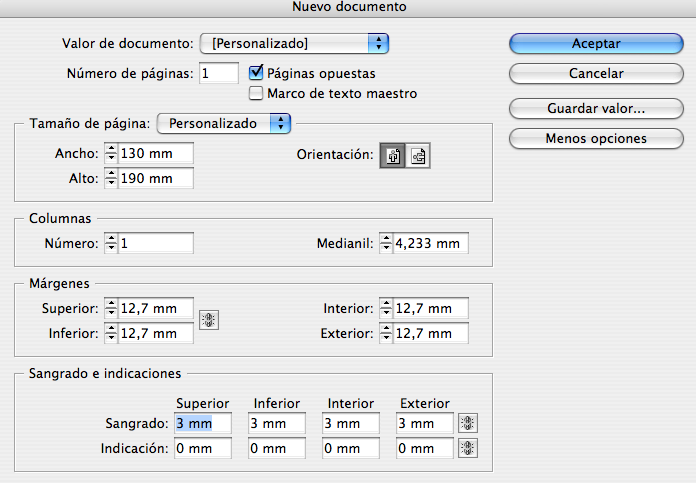Select the landscape orientation icon
Screen dimensions: 696x483
click(418, 155)
